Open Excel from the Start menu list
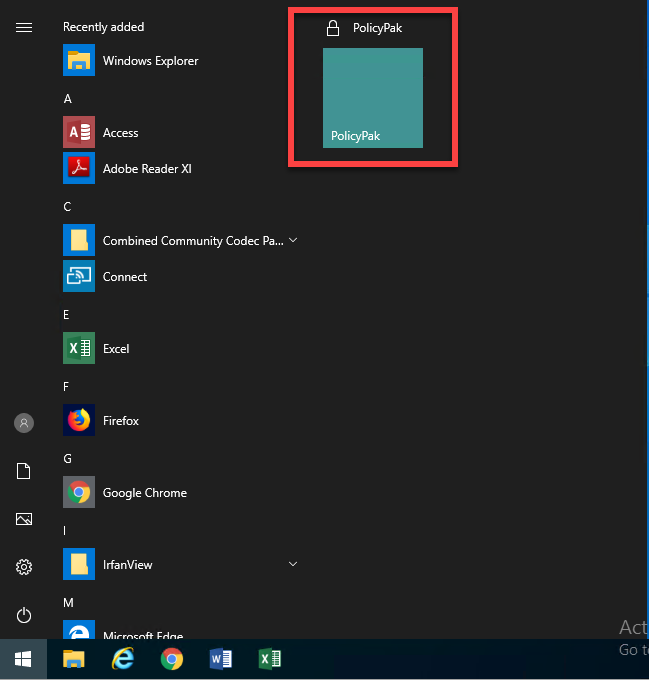This screenshot has height=681, width=649. [116, 349]
